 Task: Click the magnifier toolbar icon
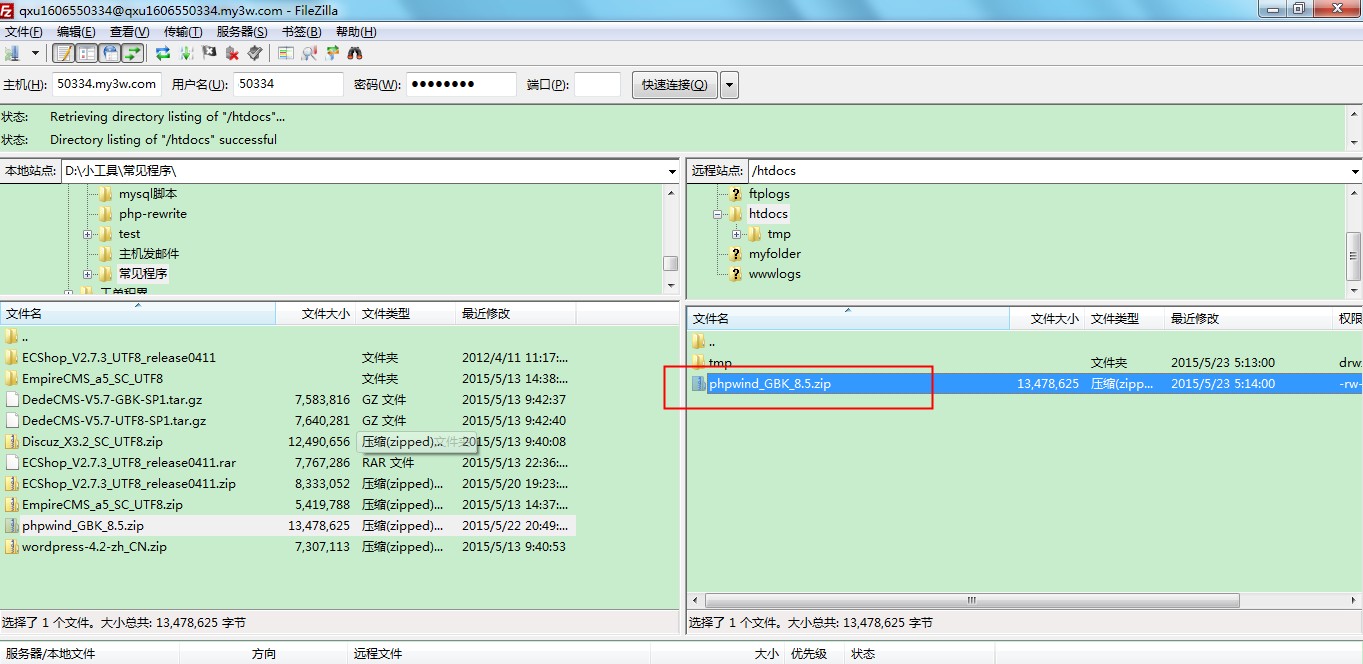pyautogui.click(x=309, y=53)
